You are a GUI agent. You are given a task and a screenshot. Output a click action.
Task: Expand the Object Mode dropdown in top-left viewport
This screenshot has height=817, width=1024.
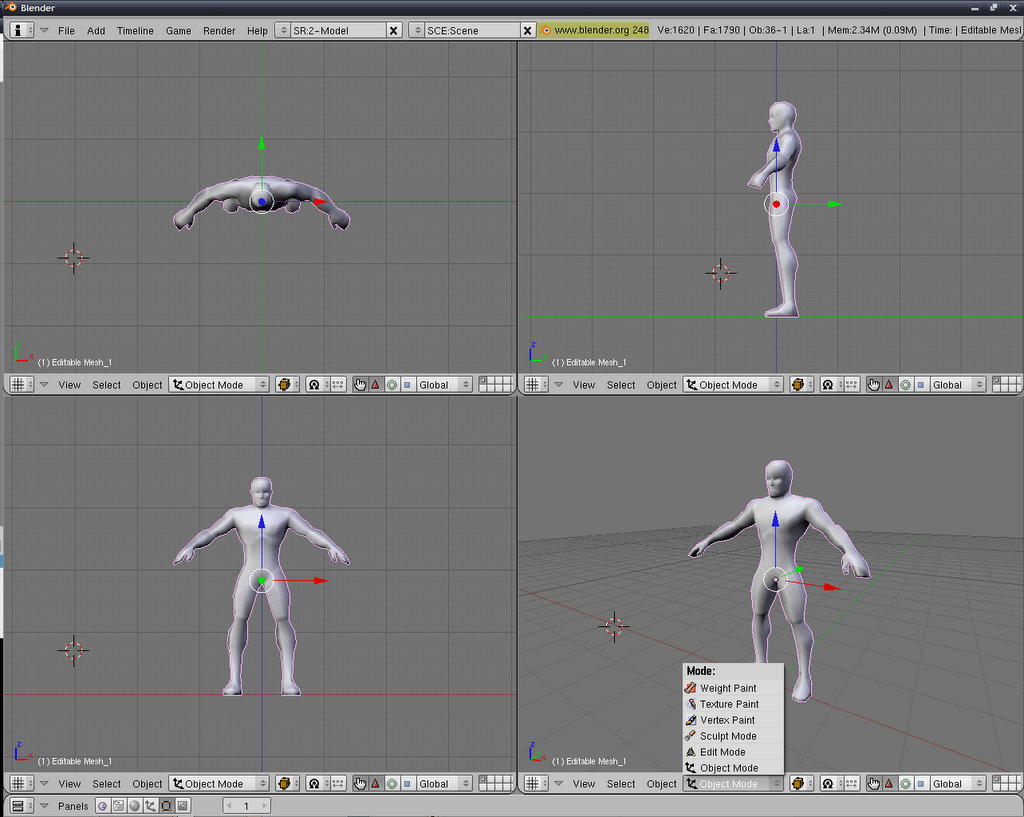coord(219,385)
